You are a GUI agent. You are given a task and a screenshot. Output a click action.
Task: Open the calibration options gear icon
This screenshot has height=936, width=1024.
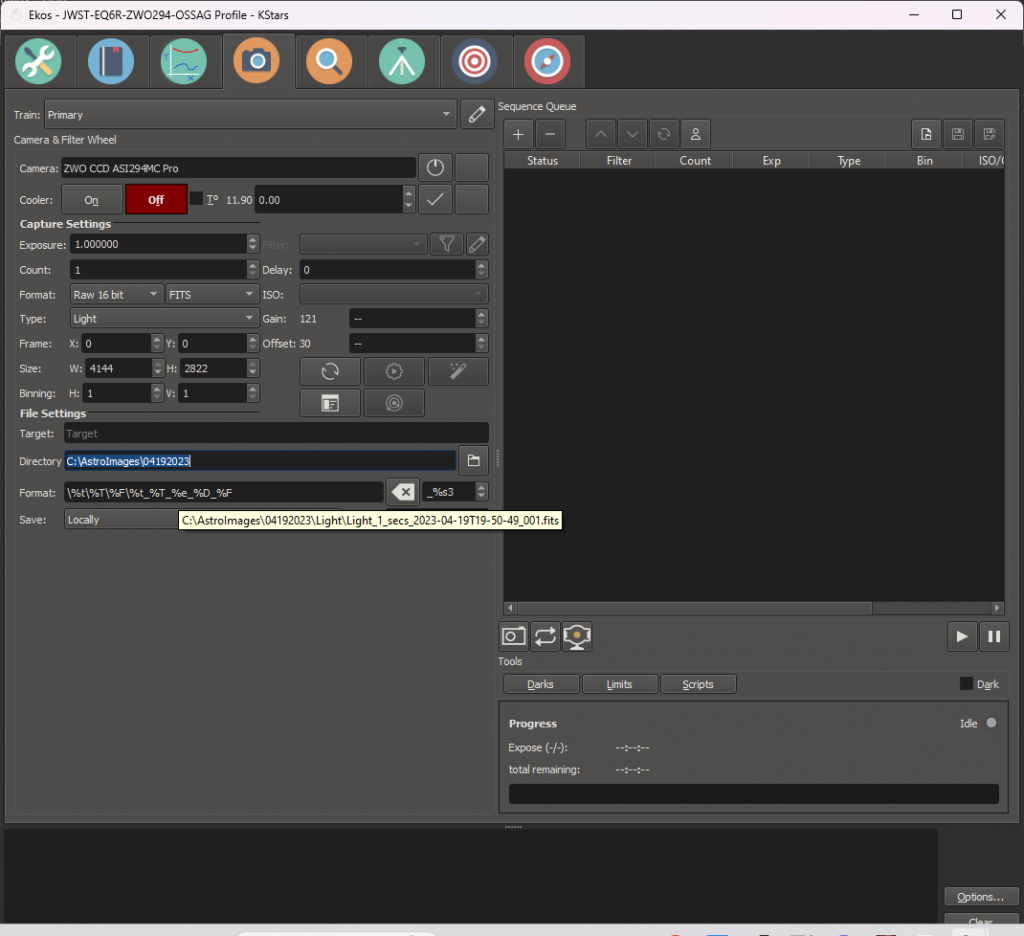click(x=394, y=372)
